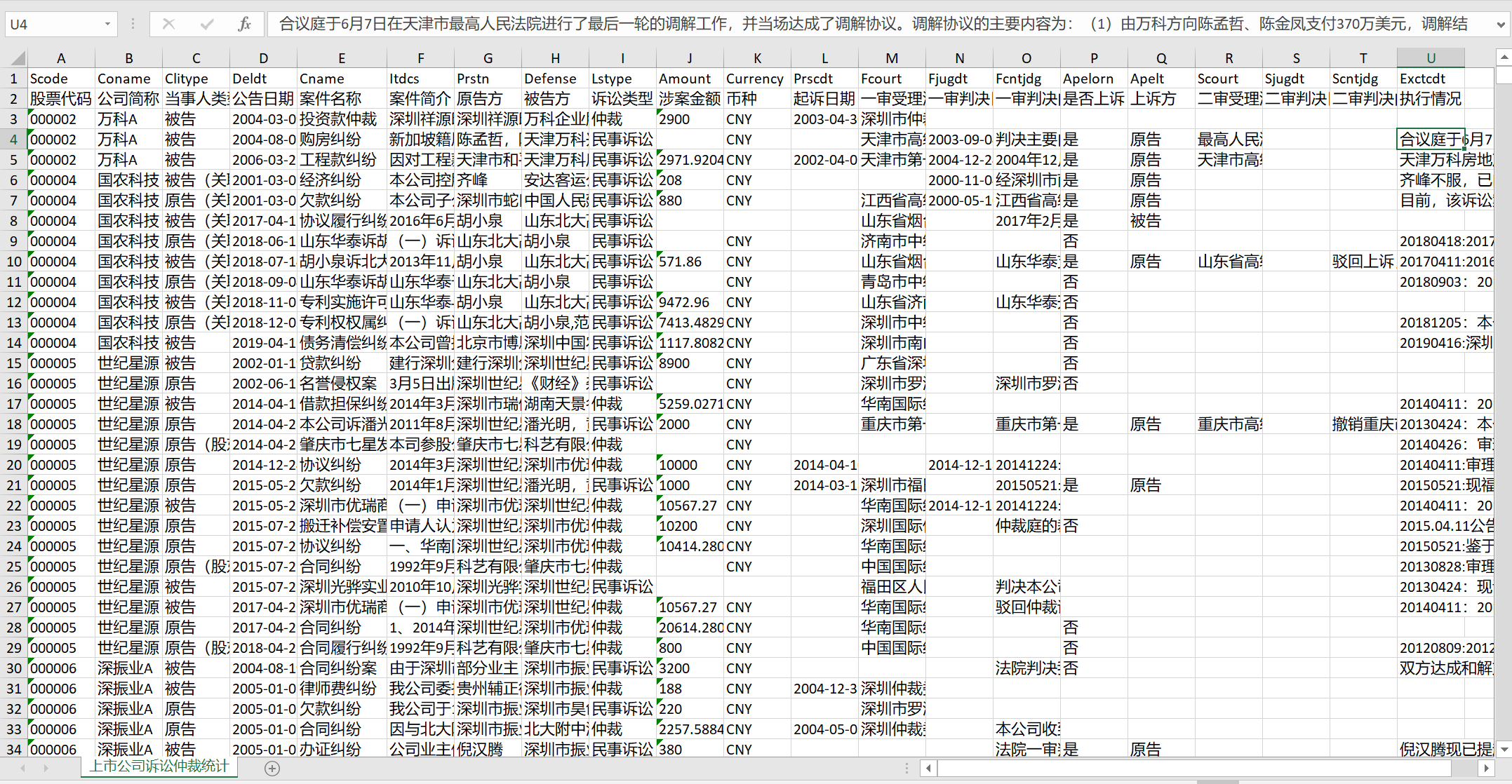Viewport: 1512px width, 784px height.
Task: Select the Currency header cell K1
Action: (x=756, y=79)
